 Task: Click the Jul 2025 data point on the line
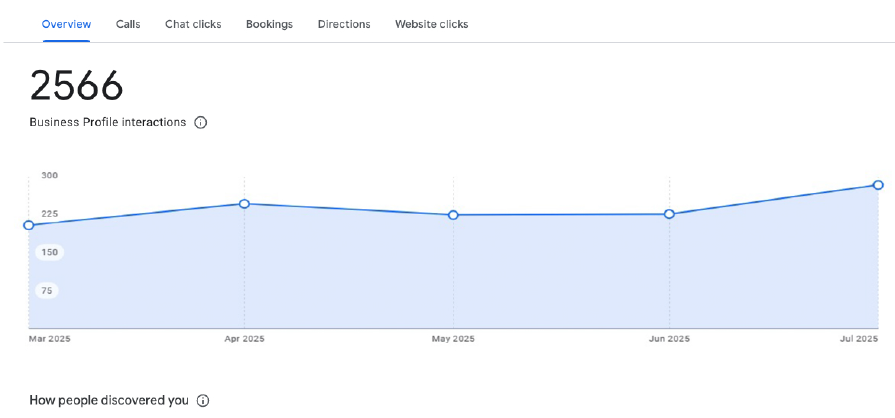click(878, 185)
